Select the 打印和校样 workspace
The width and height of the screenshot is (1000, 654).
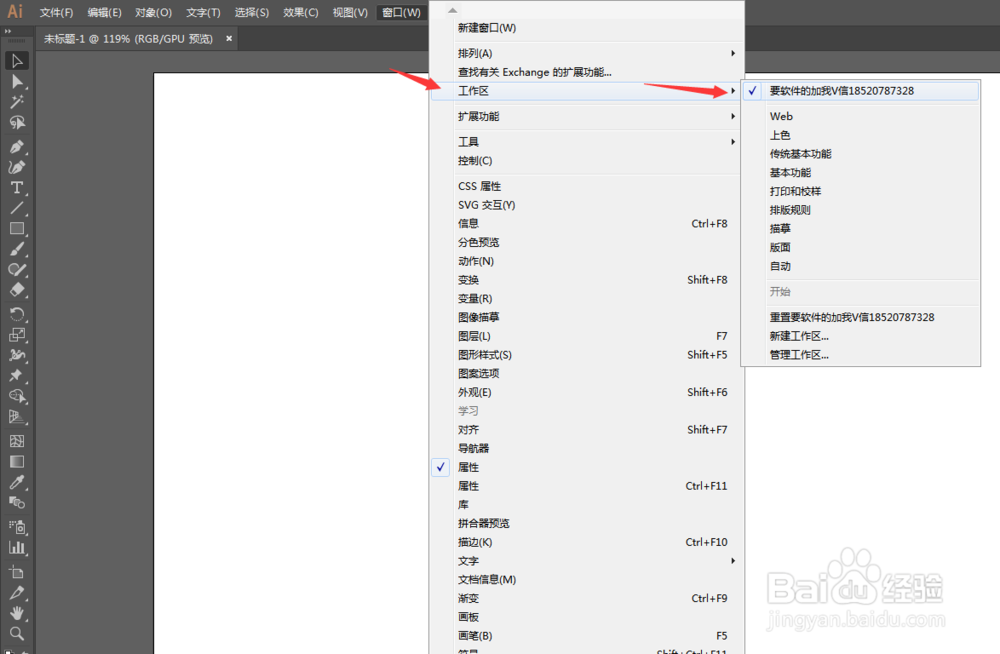coord(860,191)
